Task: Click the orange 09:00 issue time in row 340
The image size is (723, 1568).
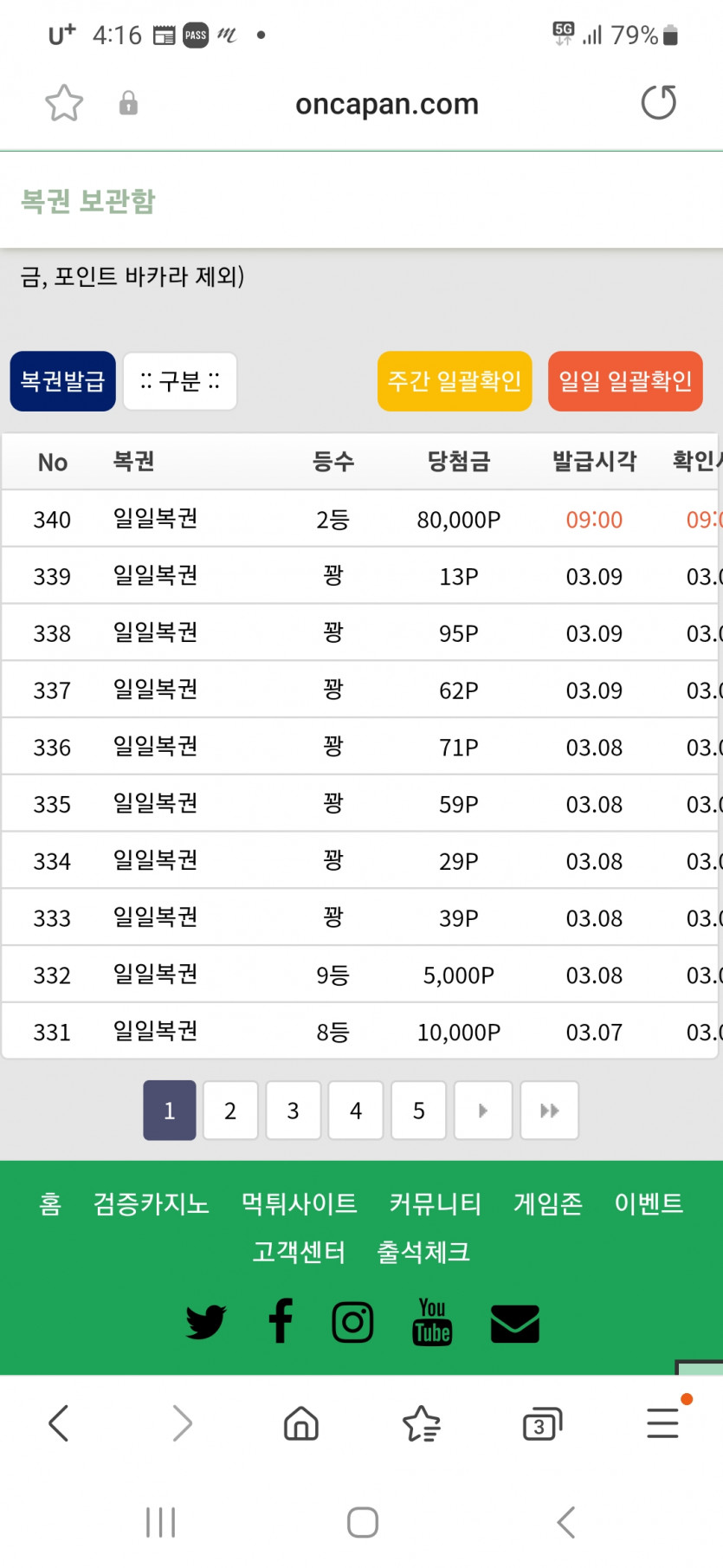Action: (594, 520)
